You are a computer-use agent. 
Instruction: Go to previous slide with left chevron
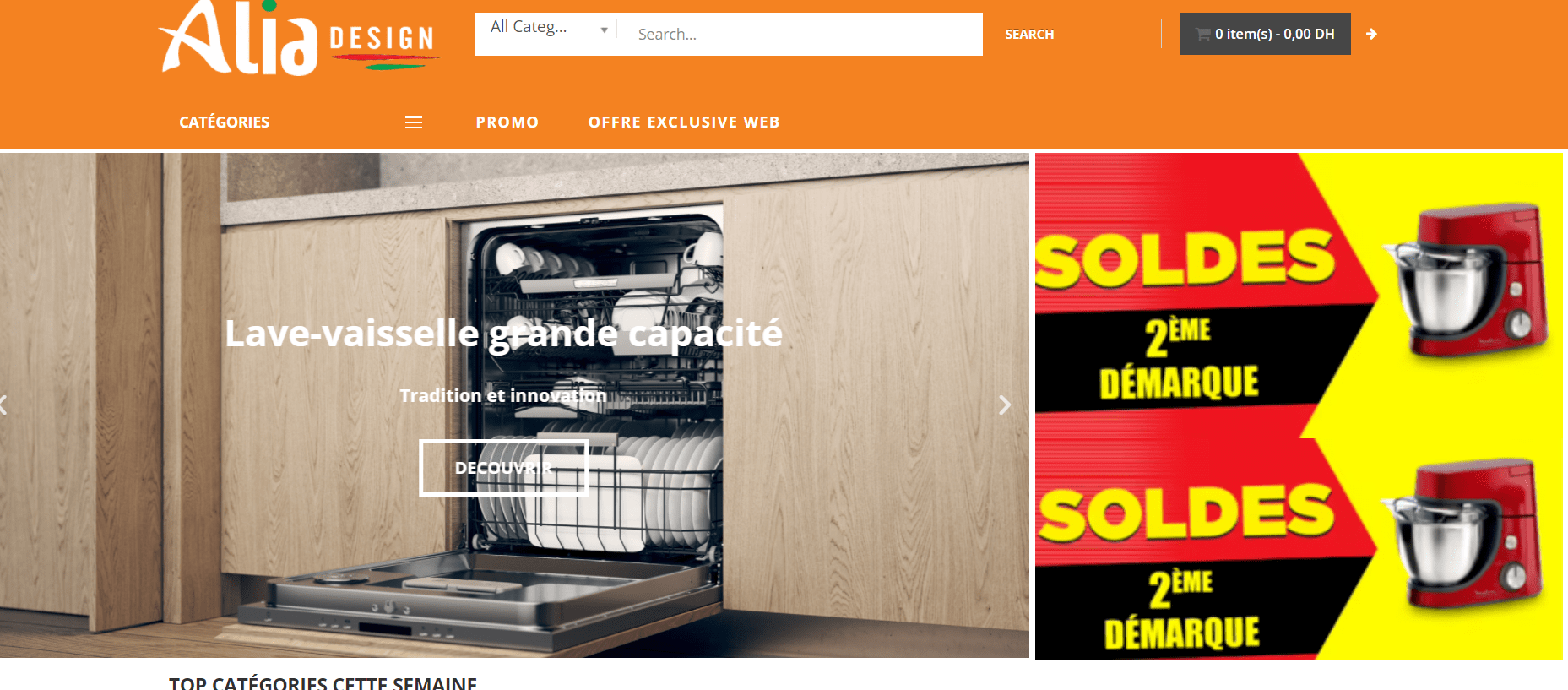[x=3, y=405]
